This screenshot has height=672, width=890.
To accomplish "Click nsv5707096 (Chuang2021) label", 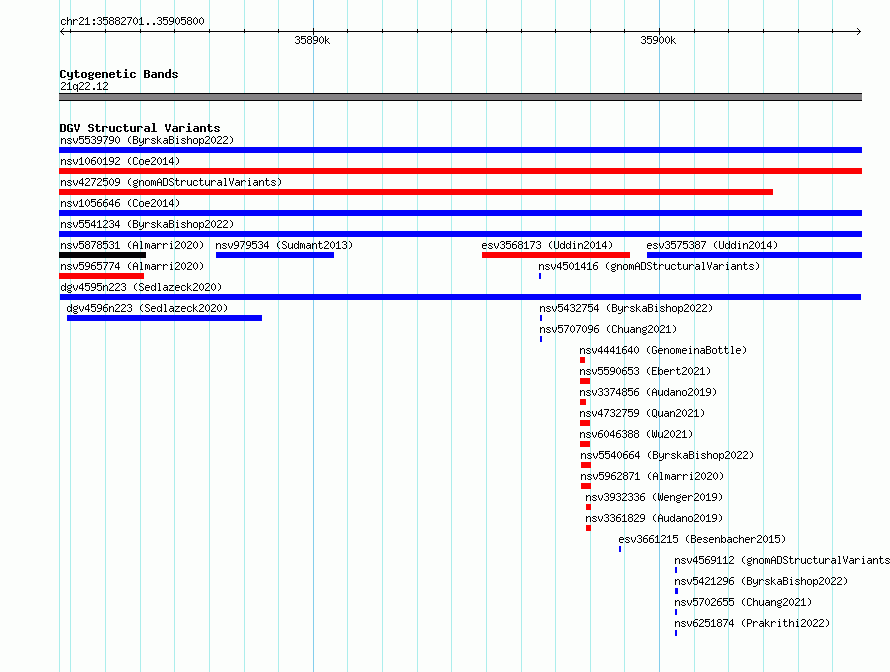I will coord(608,329).
